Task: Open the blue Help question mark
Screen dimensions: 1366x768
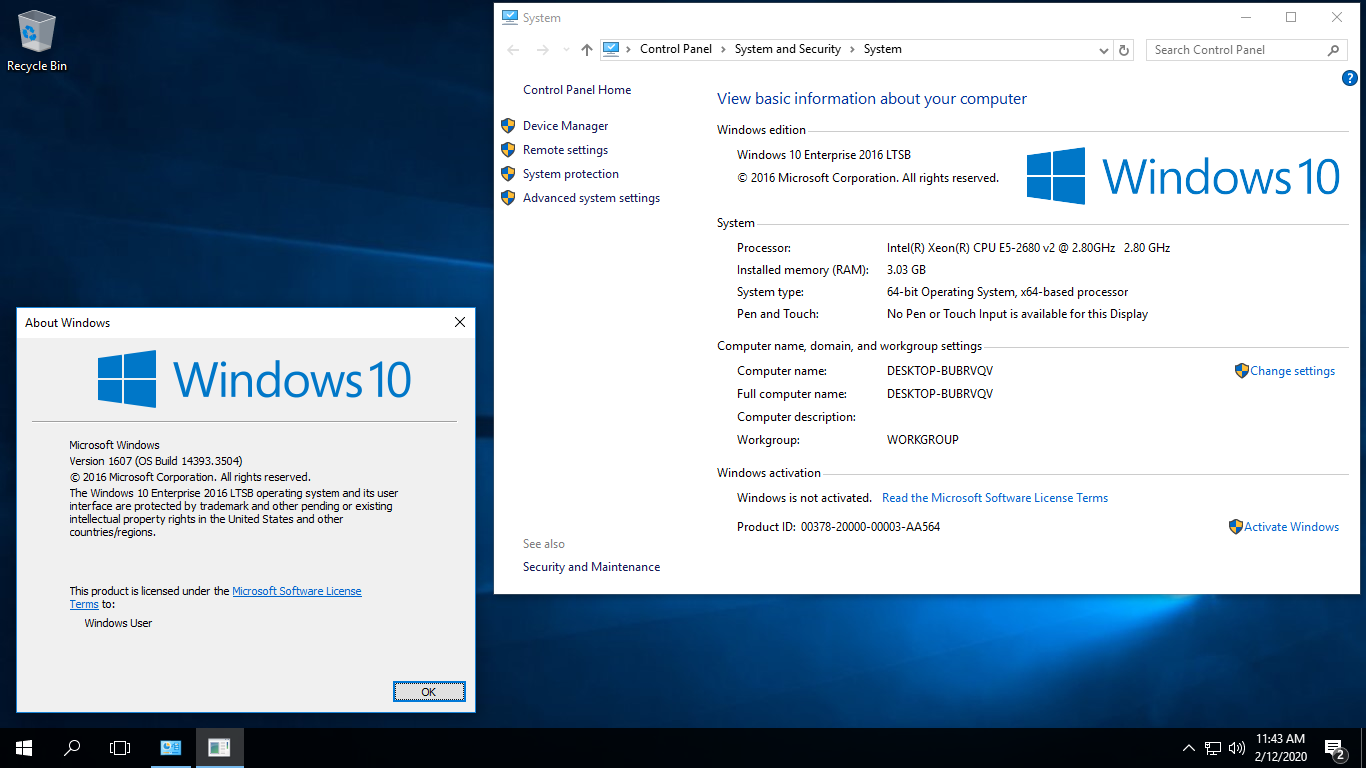Action: pos(1349,78)
